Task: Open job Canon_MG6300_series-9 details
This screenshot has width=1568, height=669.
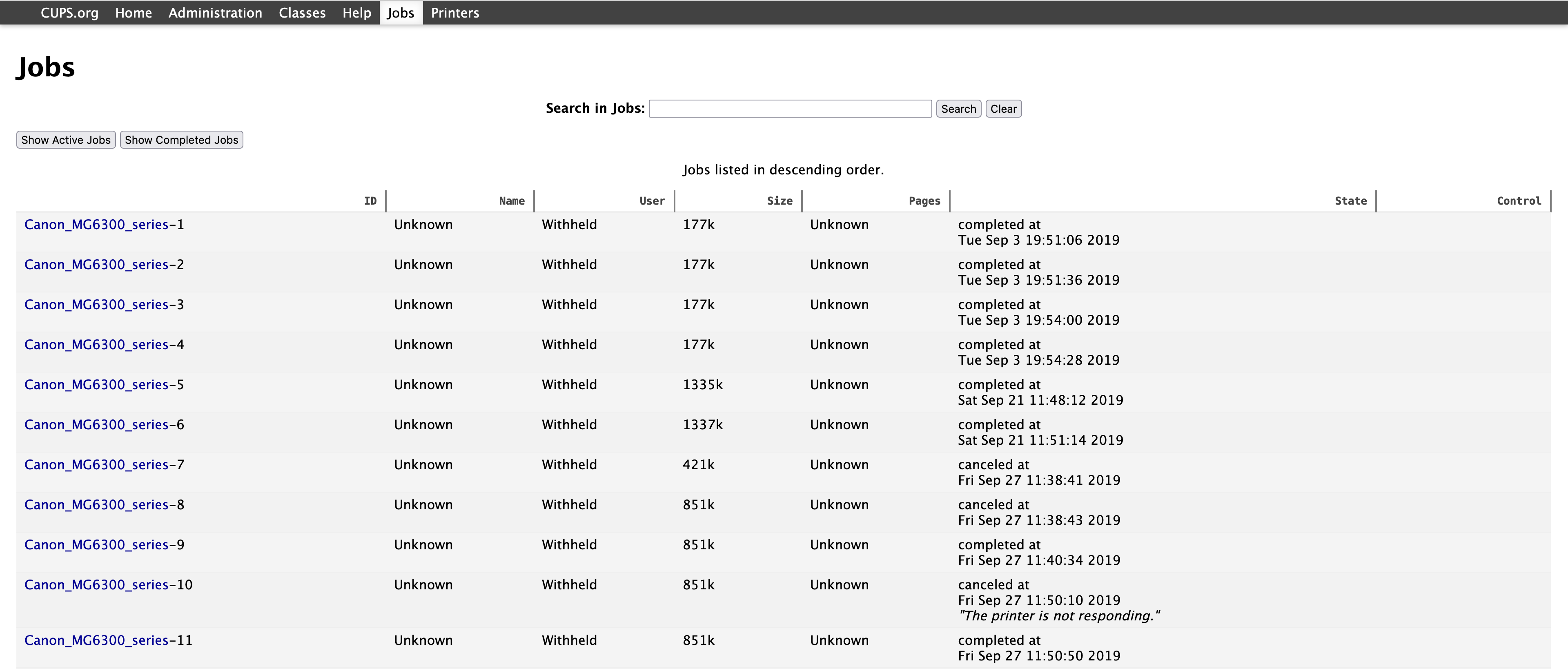Action: 103,544
